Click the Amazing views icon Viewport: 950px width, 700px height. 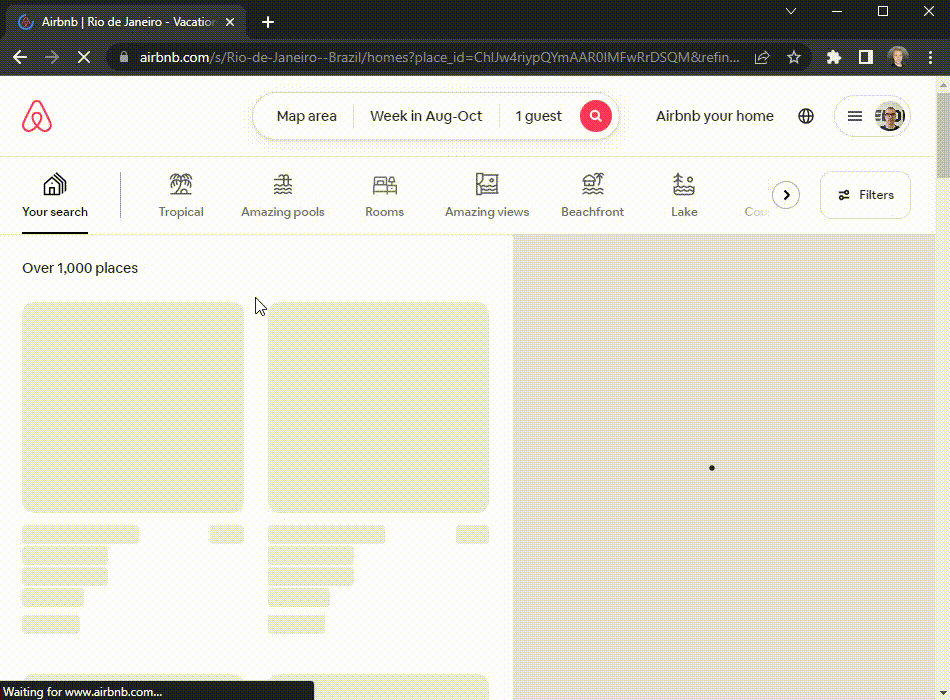[487, 184]
